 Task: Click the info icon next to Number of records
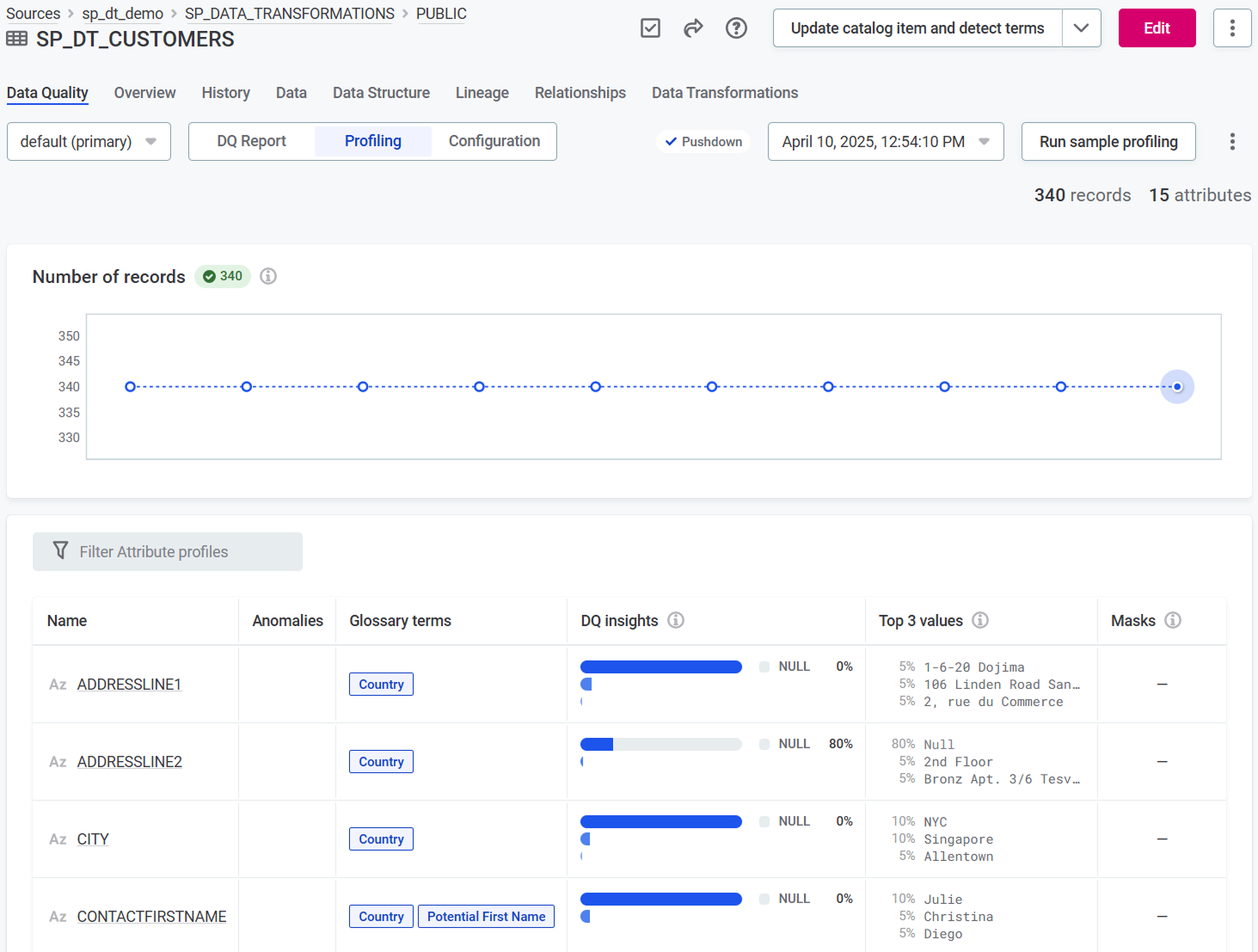point(267,276)
